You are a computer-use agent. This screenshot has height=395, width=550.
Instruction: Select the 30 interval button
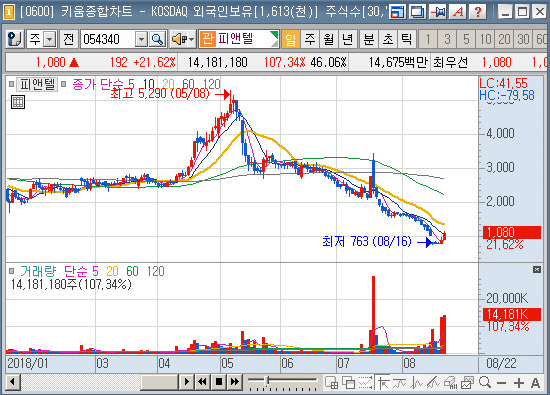[523, 39]
